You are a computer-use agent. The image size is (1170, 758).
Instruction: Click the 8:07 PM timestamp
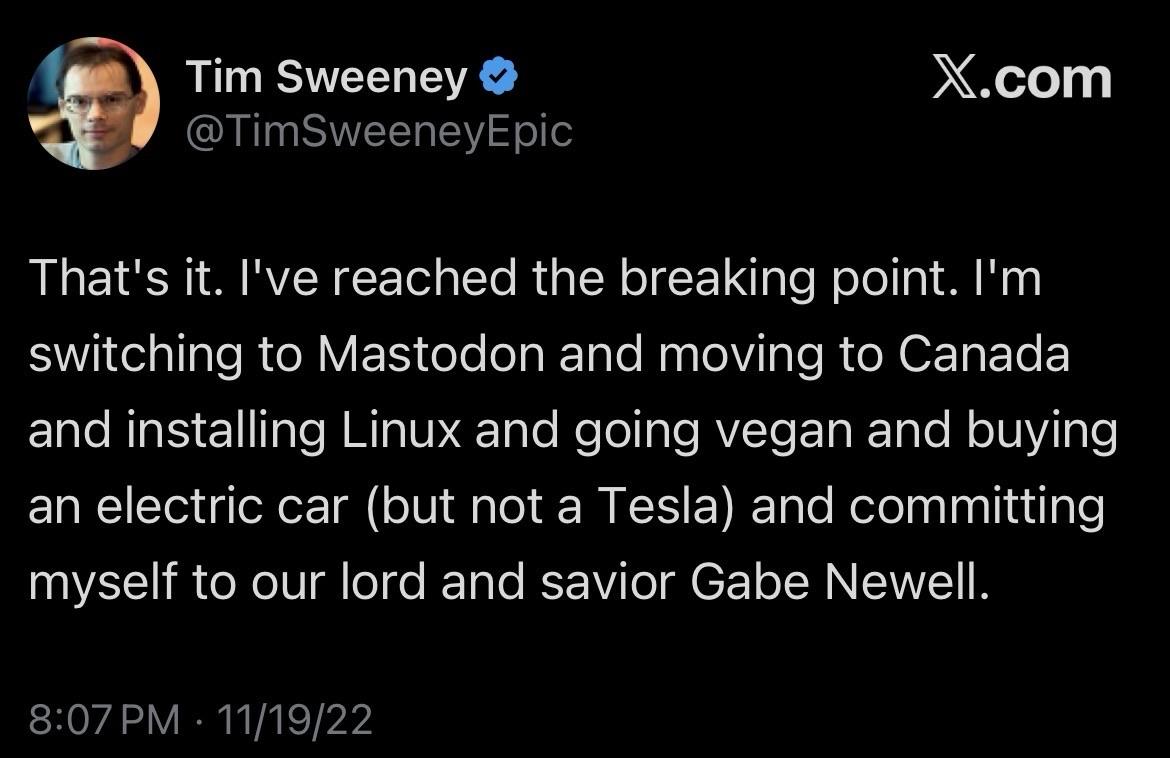(105, 720)
